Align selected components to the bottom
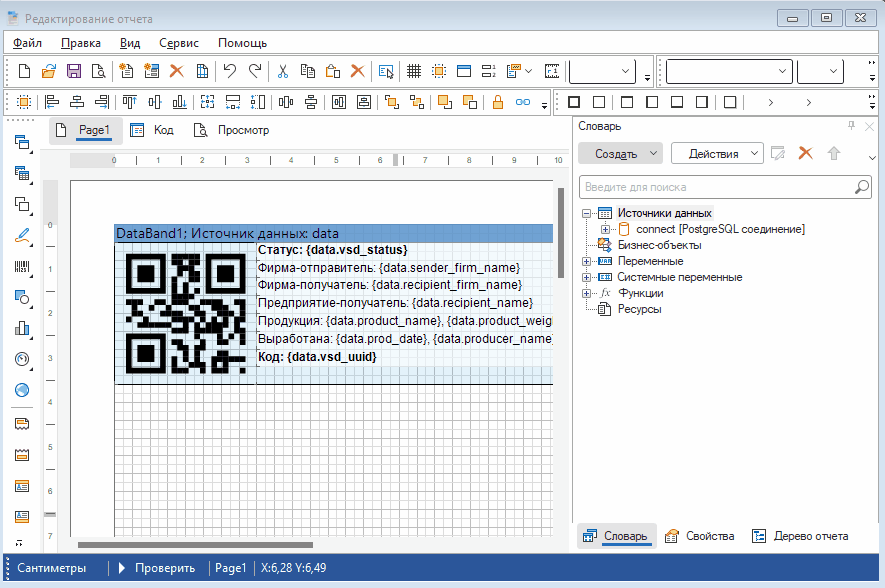 tap(179, 102)
